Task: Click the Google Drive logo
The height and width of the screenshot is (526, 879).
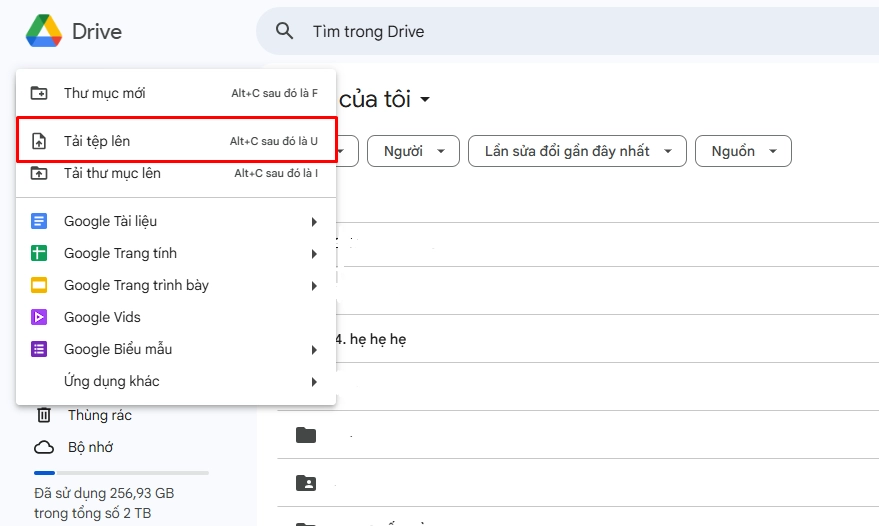Action: tap(44, 31)
